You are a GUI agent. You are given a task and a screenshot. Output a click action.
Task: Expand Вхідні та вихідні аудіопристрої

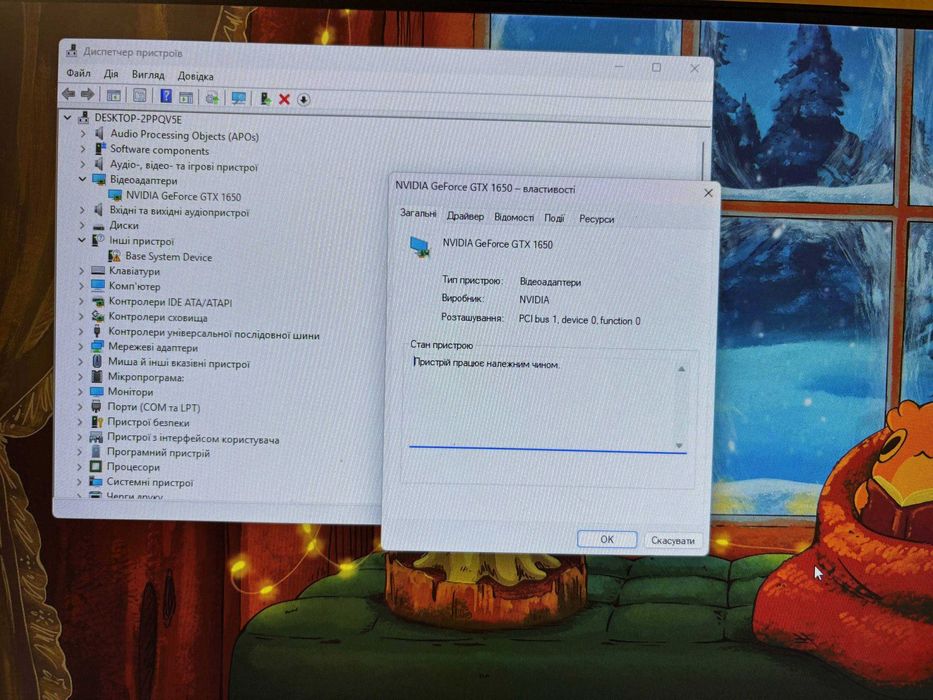pyautogui.click(x=82, y=210)
